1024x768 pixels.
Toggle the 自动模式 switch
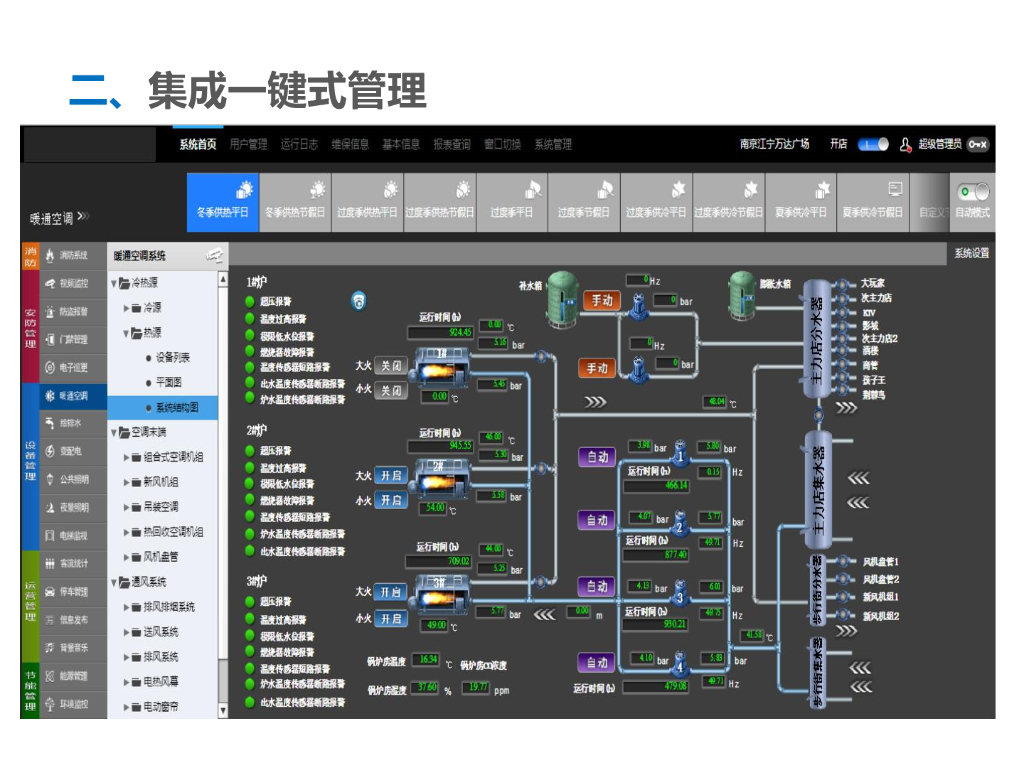click(972, 192)
